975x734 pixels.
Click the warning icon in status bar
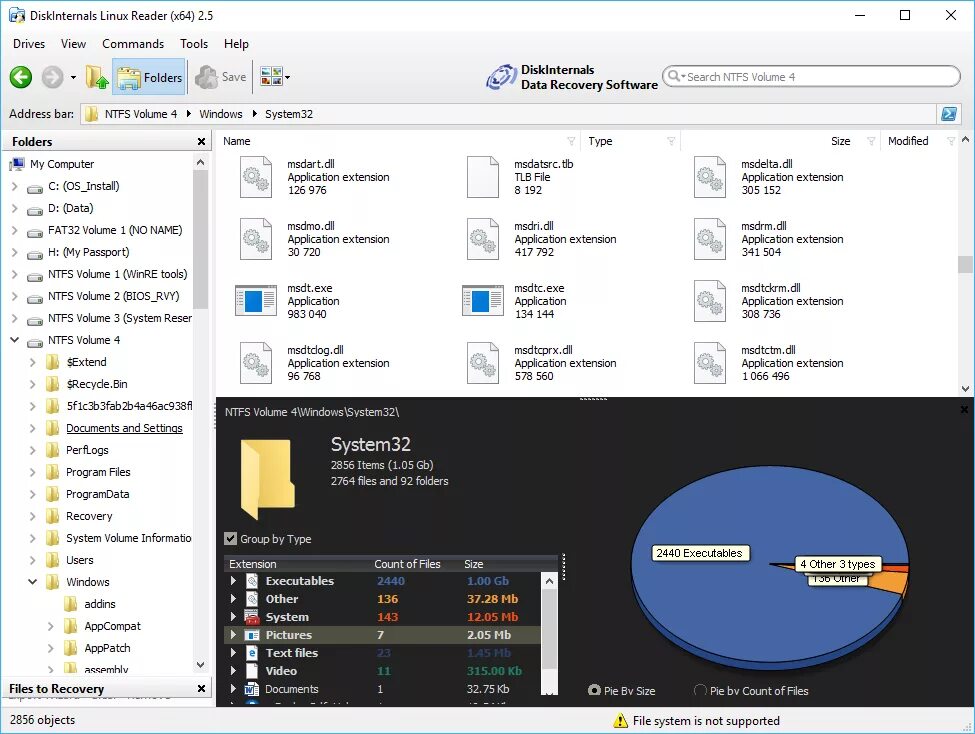[620, 720]
